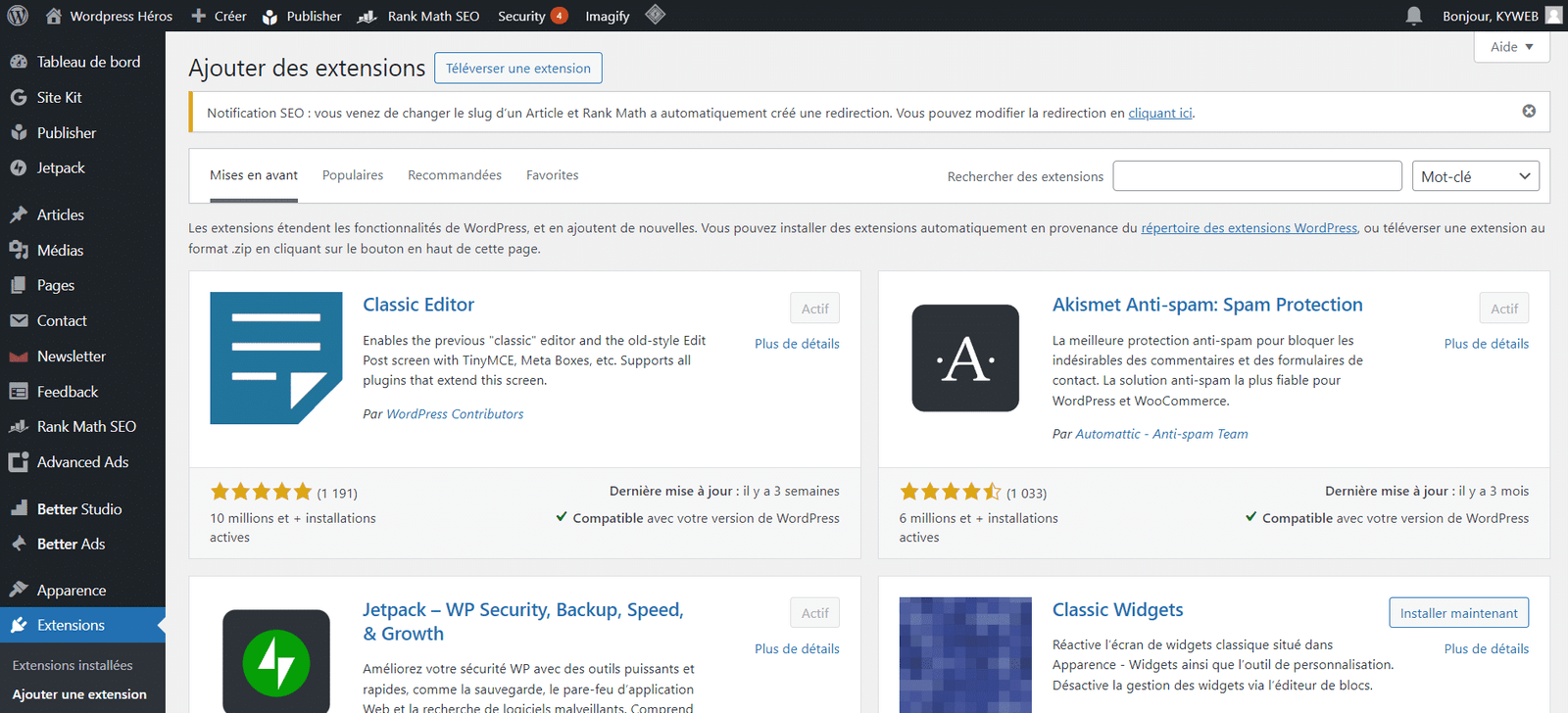Switch to the Favorites tab
This screenshot has height=713, width=1568.
552,175
